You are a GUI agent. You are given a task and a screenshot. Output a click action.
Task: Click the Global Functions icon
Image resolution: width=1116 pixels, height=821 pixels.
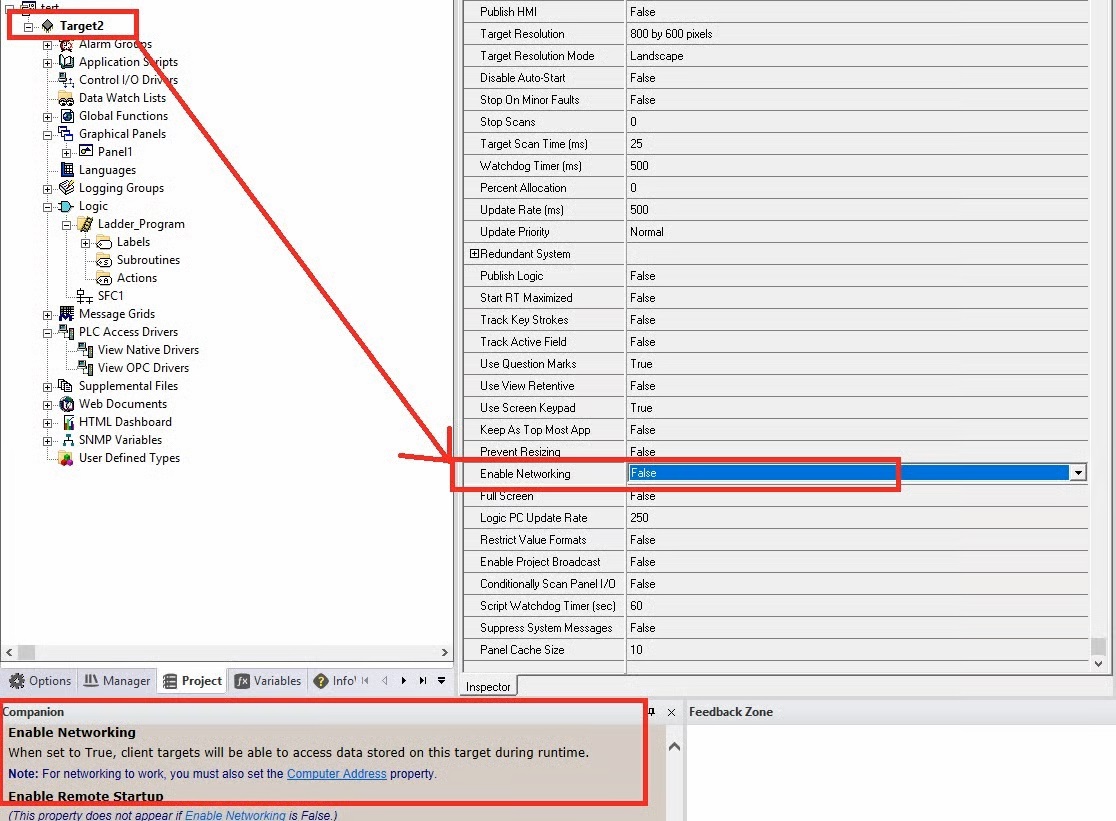click(67, 116)
